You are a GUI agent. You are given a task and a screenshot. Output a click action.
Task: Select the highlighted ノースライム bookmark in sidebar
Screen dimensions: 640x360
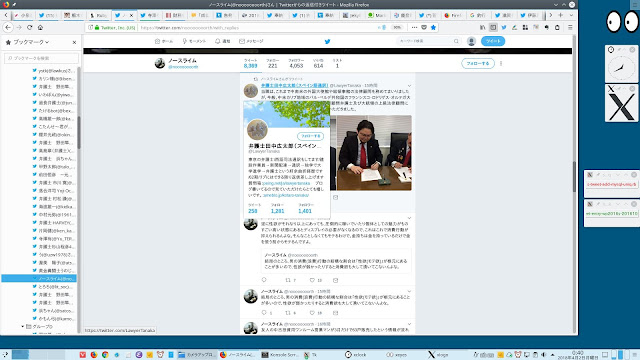(x=39, y=278)
